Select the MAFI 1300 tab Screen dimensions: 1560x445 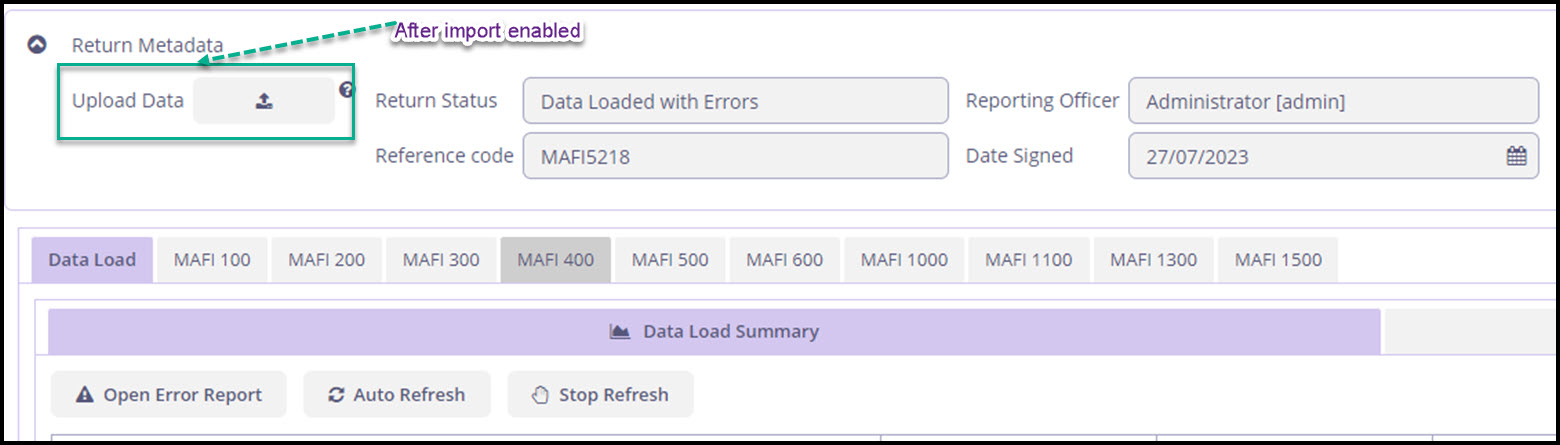(x=1153, y=260)
